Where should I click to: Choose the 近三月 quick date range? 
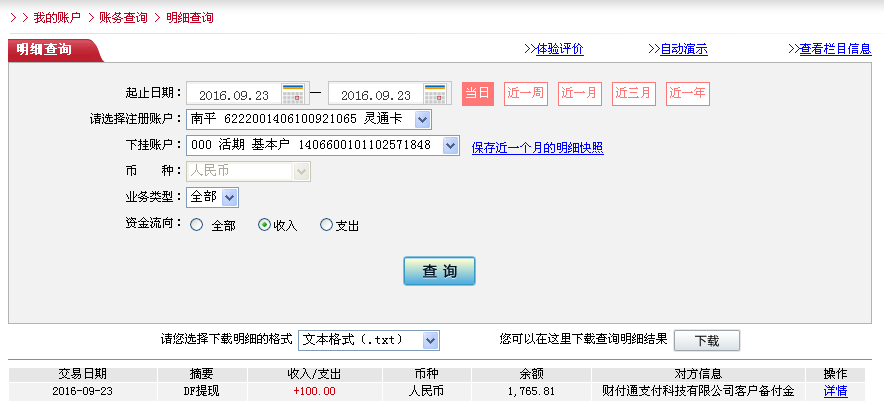(x=633, y=94)
